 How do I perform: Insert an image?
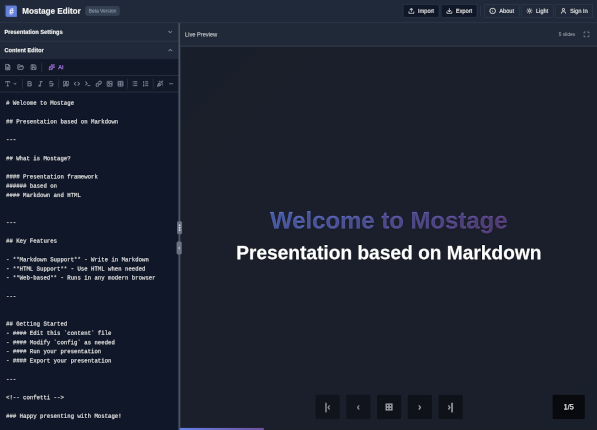pos(110,84)
